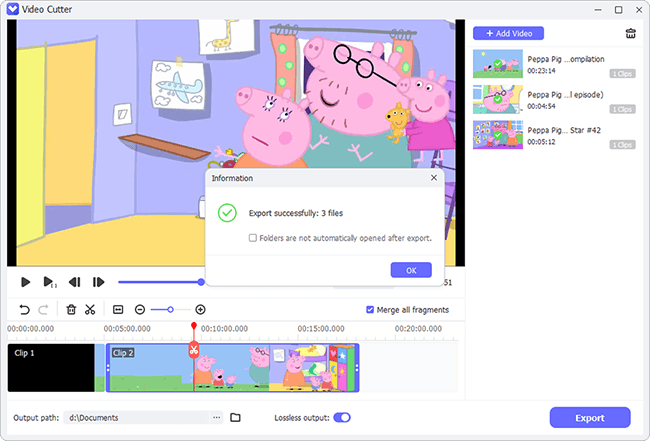Zoom in the timeline with plus icon
The width and height of the screenshot is (650, 441).
pos(200,310)
